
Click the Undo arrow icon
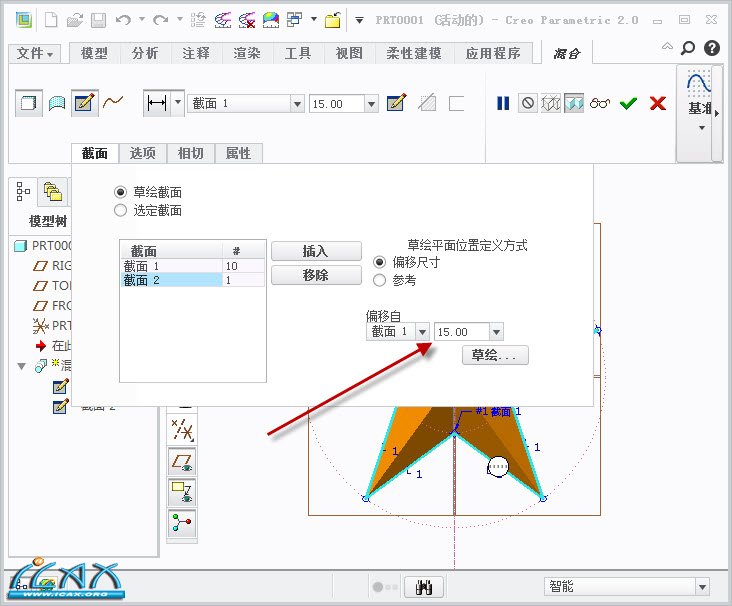tap(123, 20)
